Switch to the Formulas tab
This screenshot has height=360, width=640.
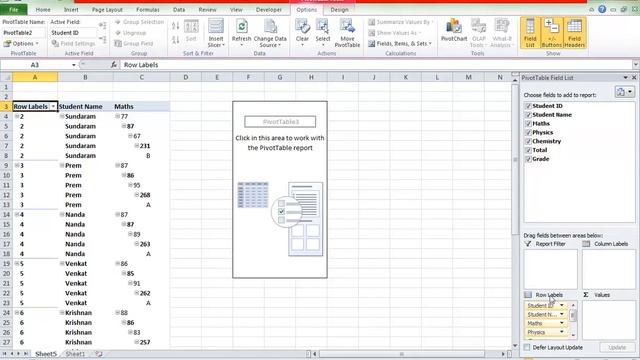click(x=148, y=9)
